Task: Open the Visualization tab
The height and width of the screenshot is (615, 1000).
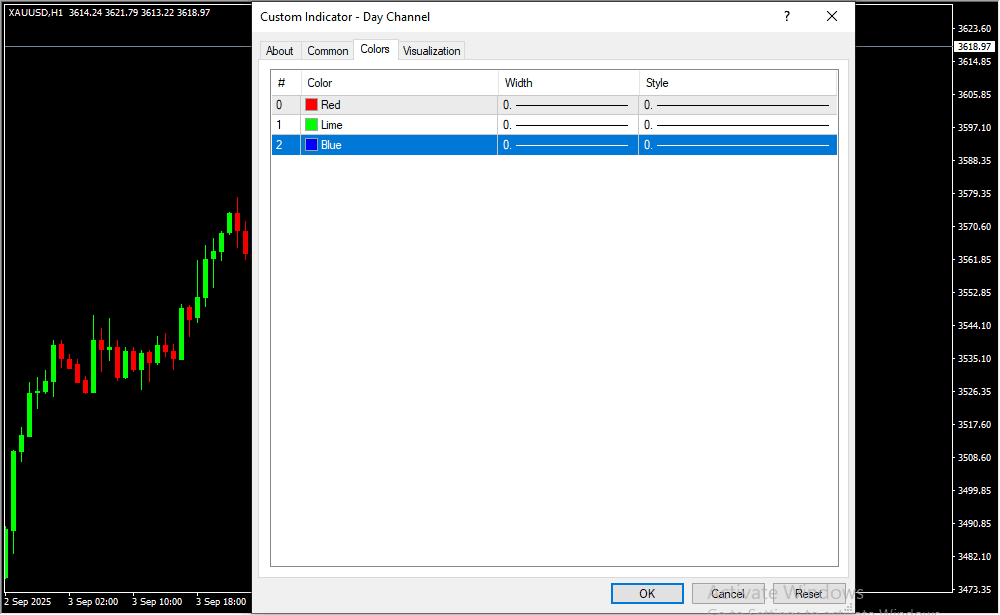Action: (x=432, y=51)
